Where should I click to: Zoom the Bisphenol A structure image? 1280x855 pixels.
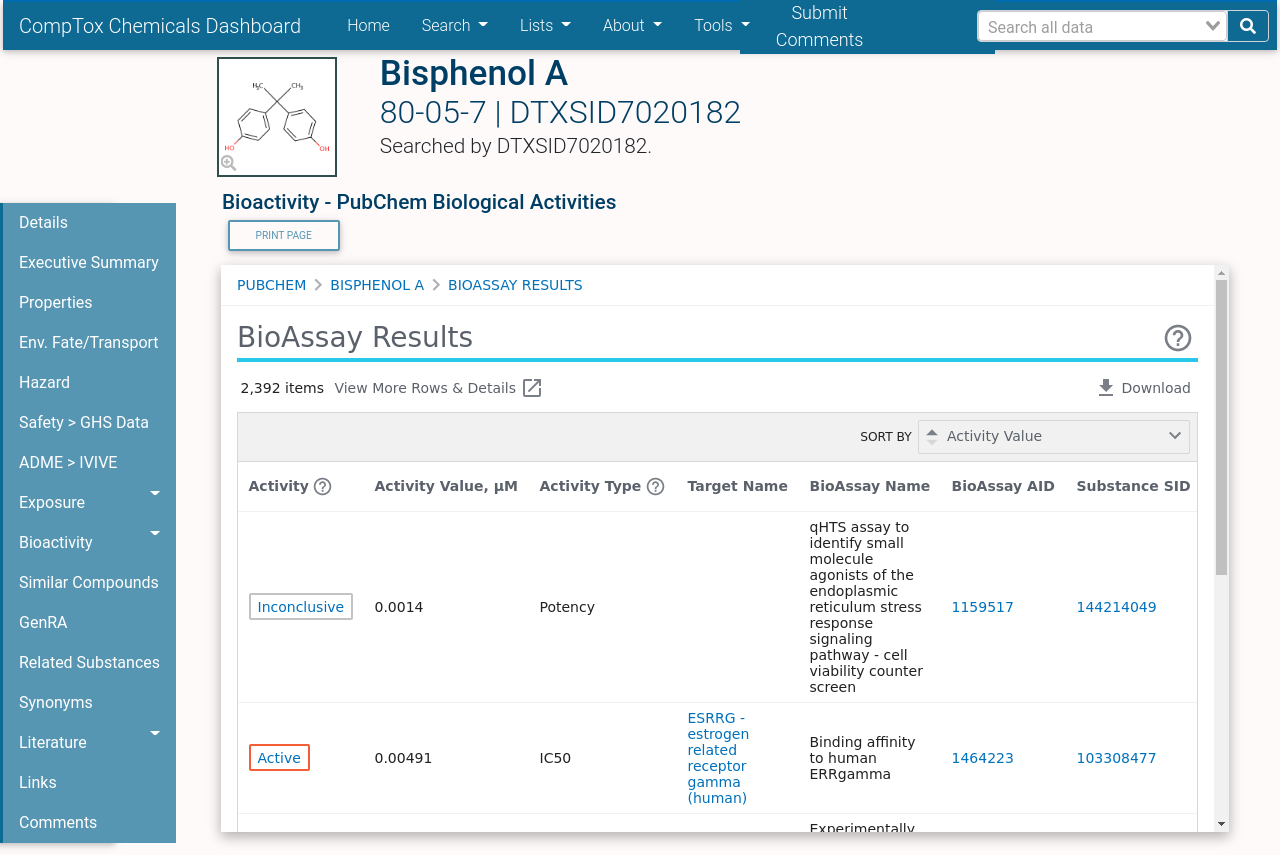(x=228, y=163)
